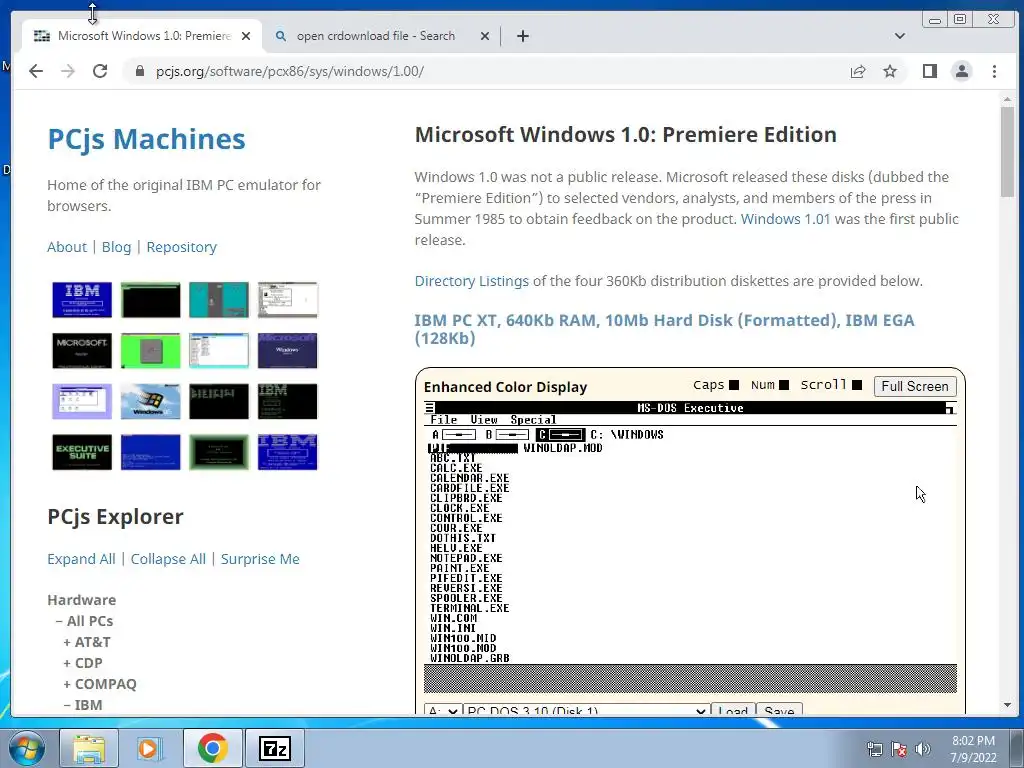
Task: Select drive C icon in MS-DOS Executive
Action: 560,434
